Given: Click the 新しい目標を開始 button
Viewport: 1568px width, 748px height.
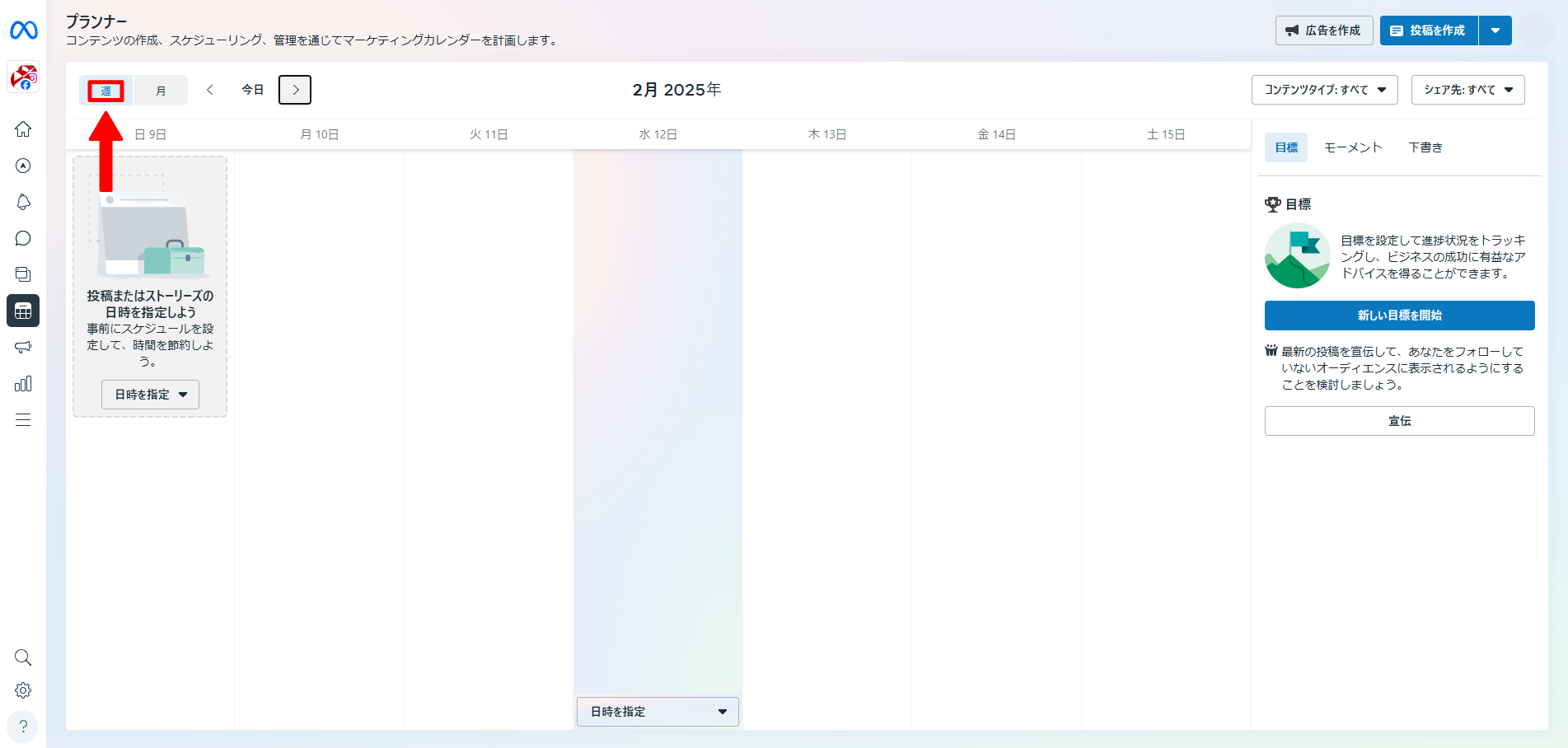Looking at the screenshot, I should tap(1399, 316).
